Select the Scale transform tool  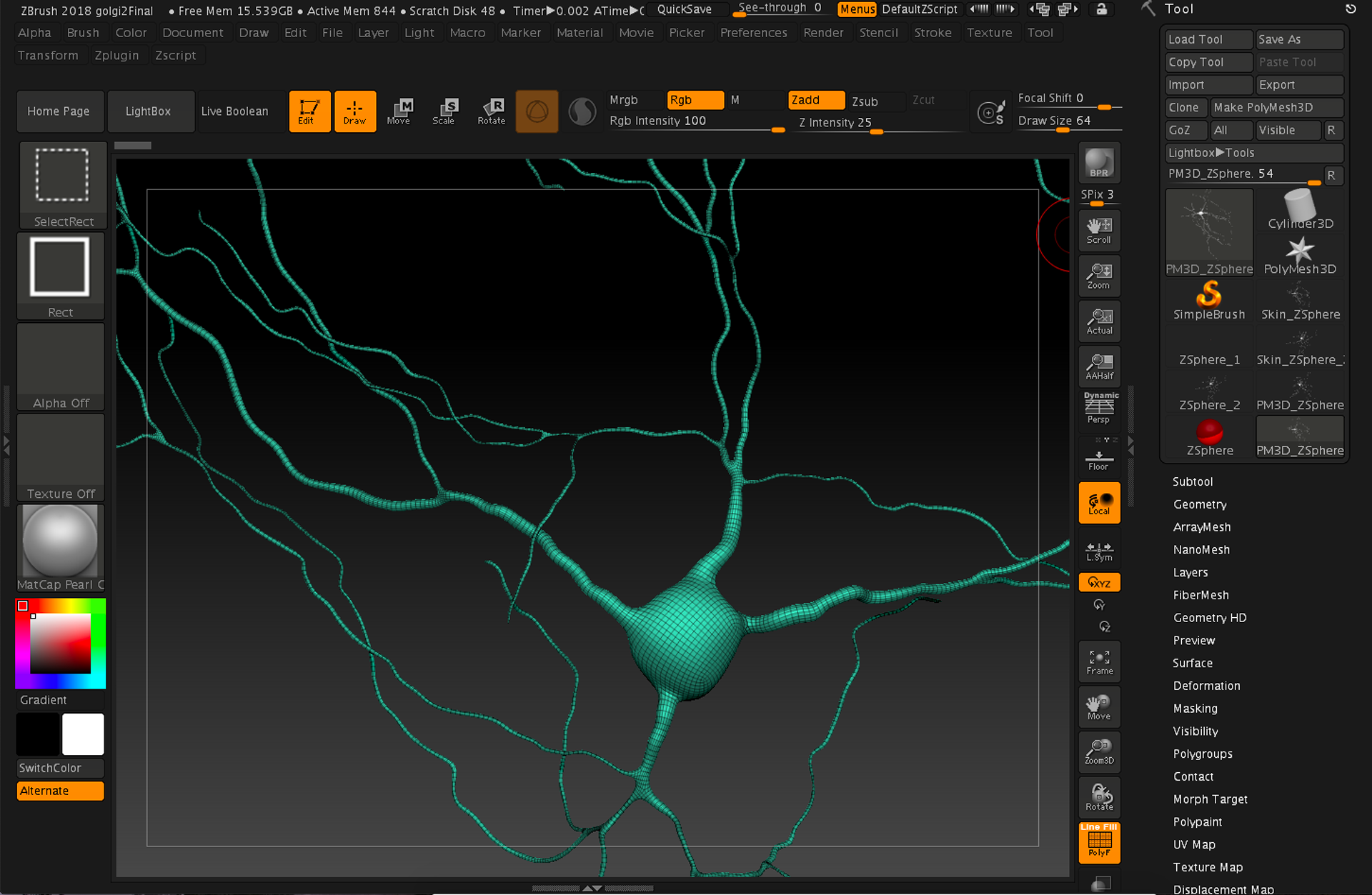pyautogui.click(x=444, y=111)
